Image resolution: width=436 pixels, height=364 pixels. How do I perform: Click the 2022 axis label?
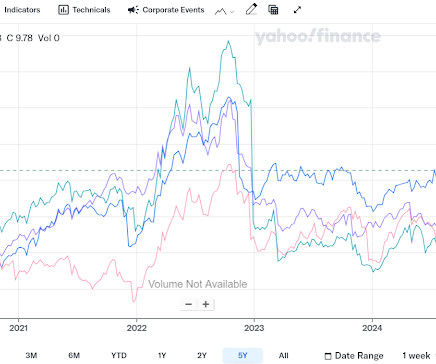[x=136, y=328]
